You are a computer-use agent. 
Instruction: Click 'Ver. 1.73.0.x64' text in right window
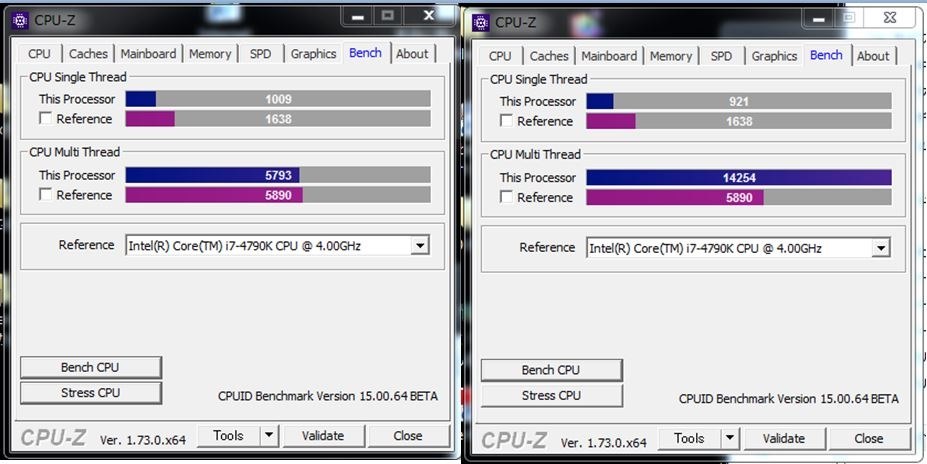click(x=604, y=442)
